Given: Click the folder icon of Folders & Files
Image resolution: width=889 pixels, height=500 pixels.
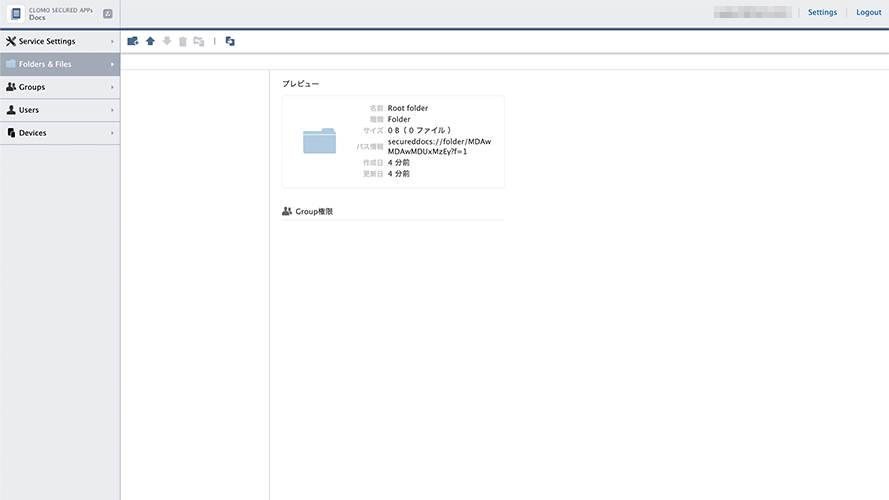Looking at the screenshot, I should coord(11,64).
